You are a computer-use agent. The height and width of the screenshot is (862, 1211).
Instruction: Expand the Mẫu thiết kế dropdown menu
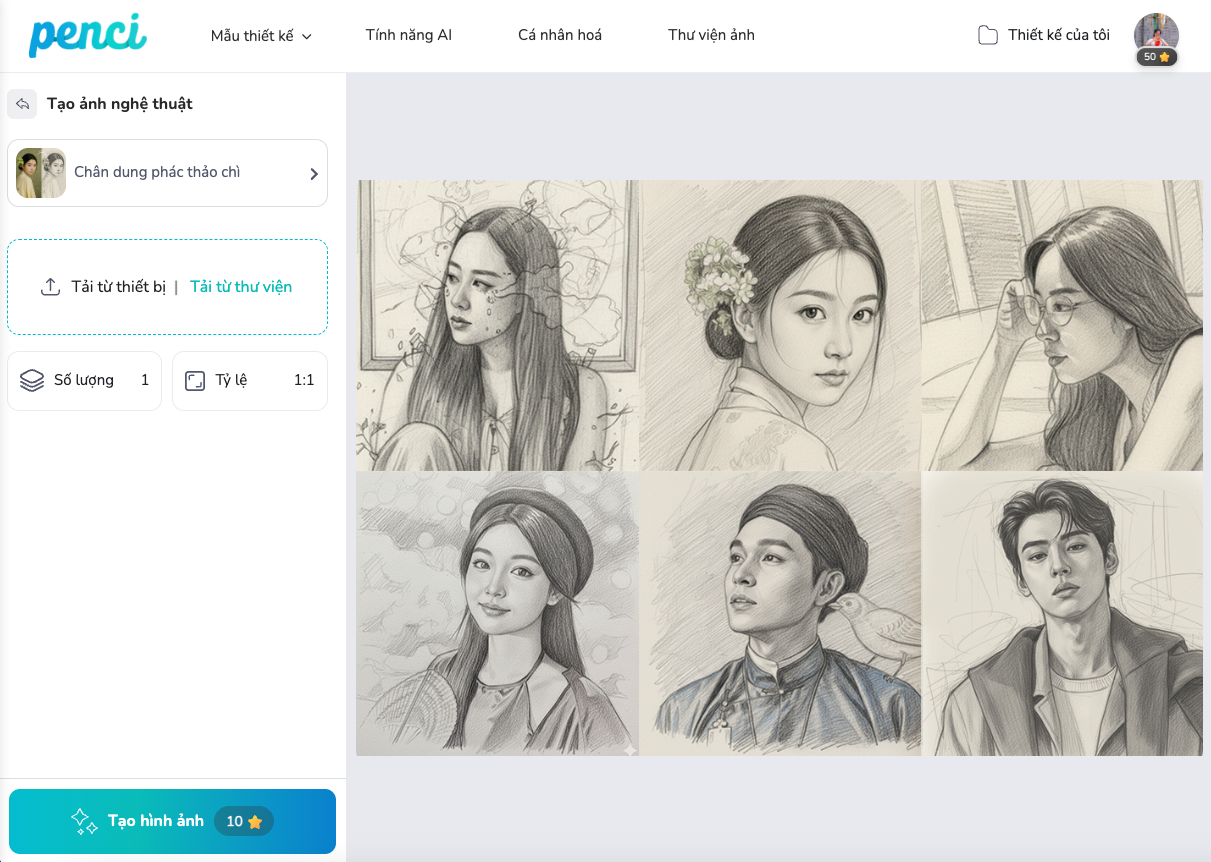[x=261, y=36]
